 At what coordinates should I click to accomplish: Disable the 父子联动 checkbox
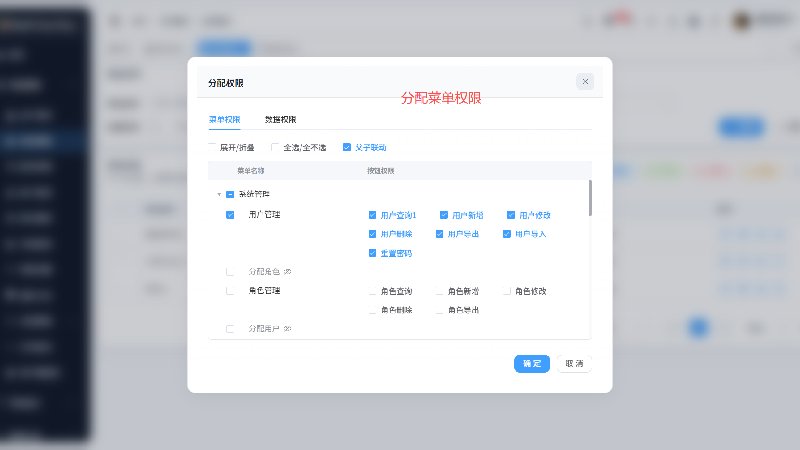pyautogui.click(x=347, y=147)
